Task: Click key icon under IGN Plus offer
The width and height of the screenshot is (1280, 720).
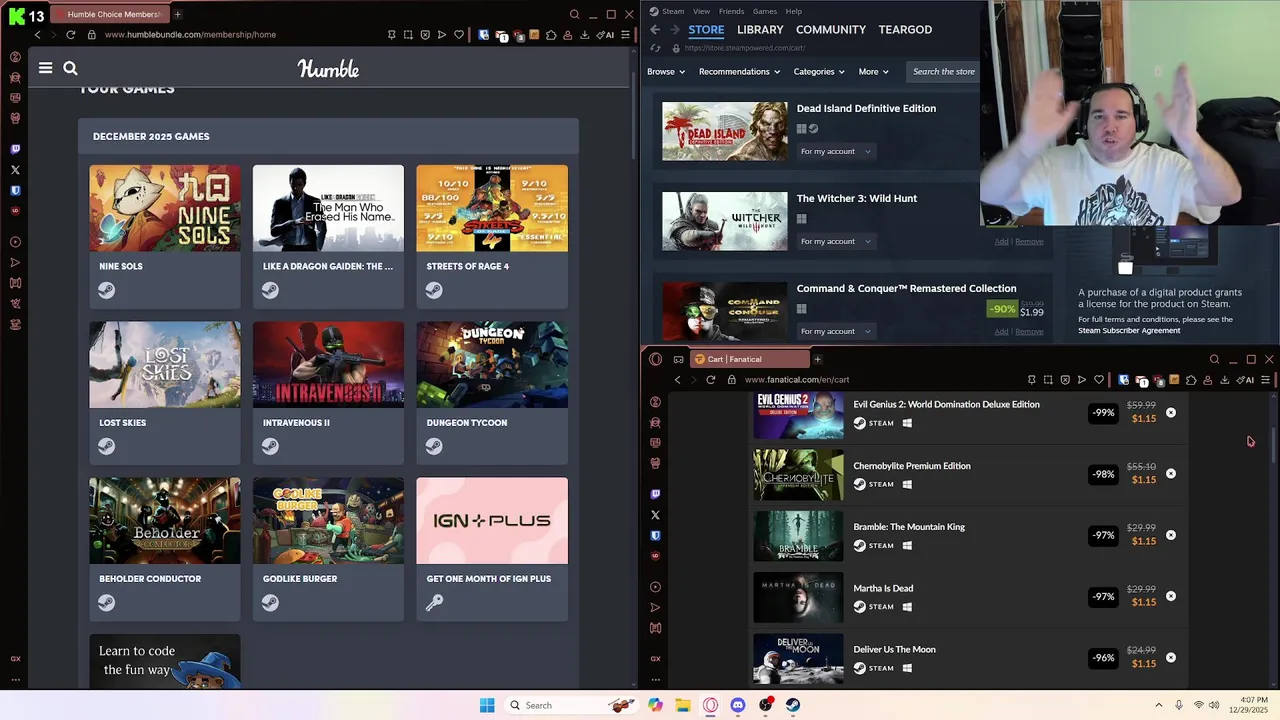Action: (434, 602)
